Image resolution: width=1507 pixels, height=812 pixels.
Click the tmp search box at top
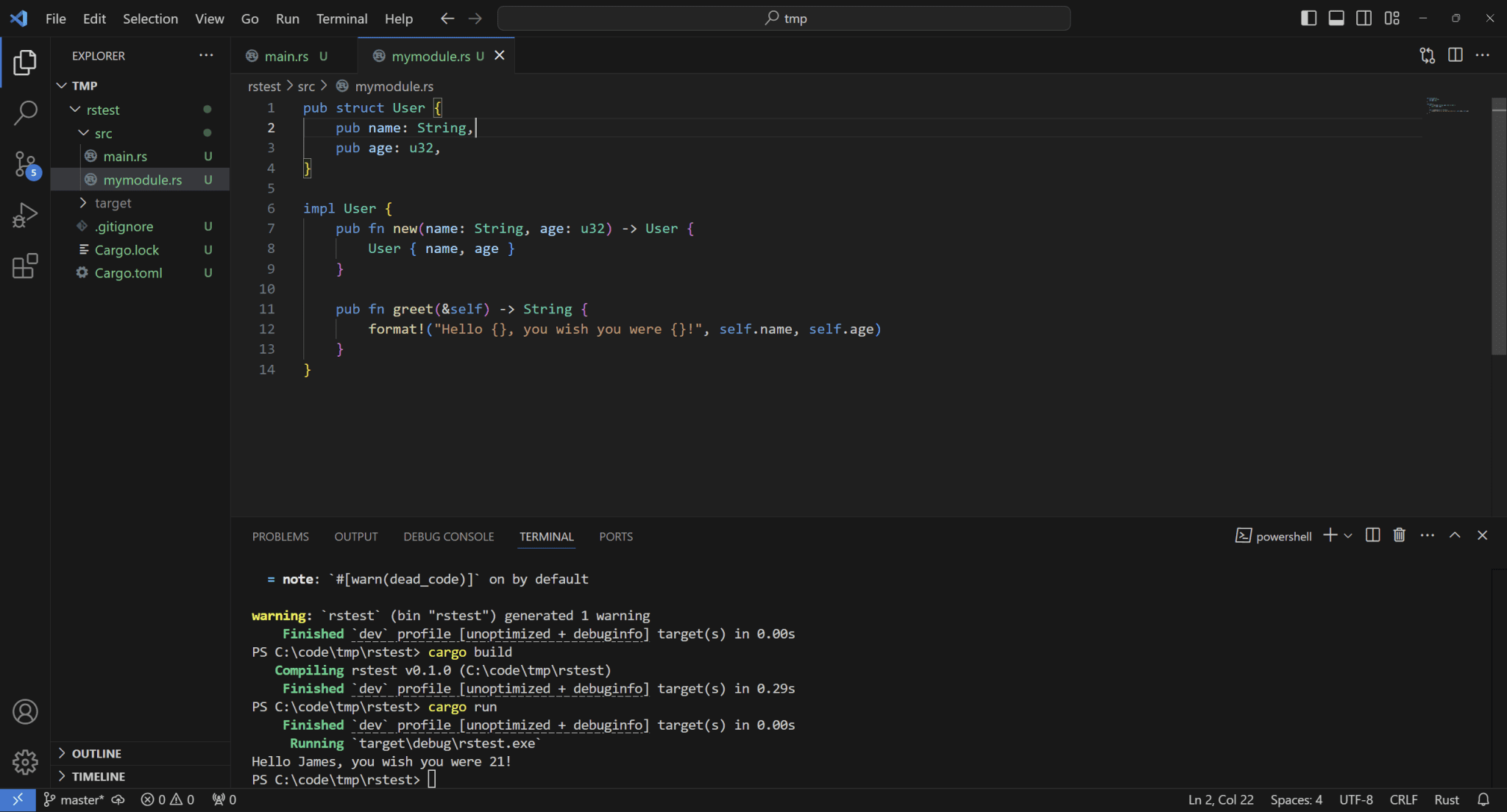point(784,18)
